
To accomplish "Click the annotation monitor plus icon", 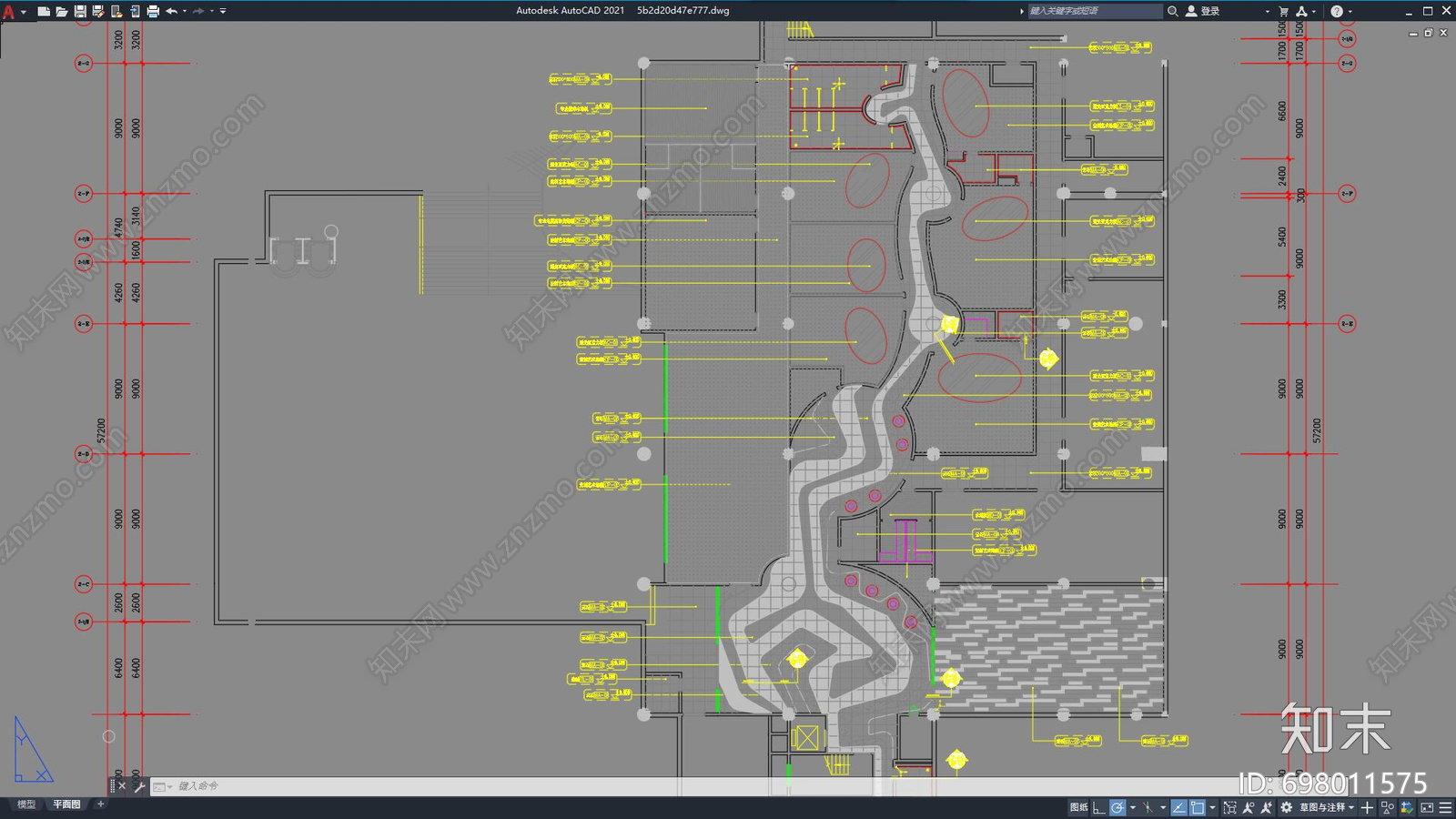I will pyautogui.click(x=1367, y=807).
